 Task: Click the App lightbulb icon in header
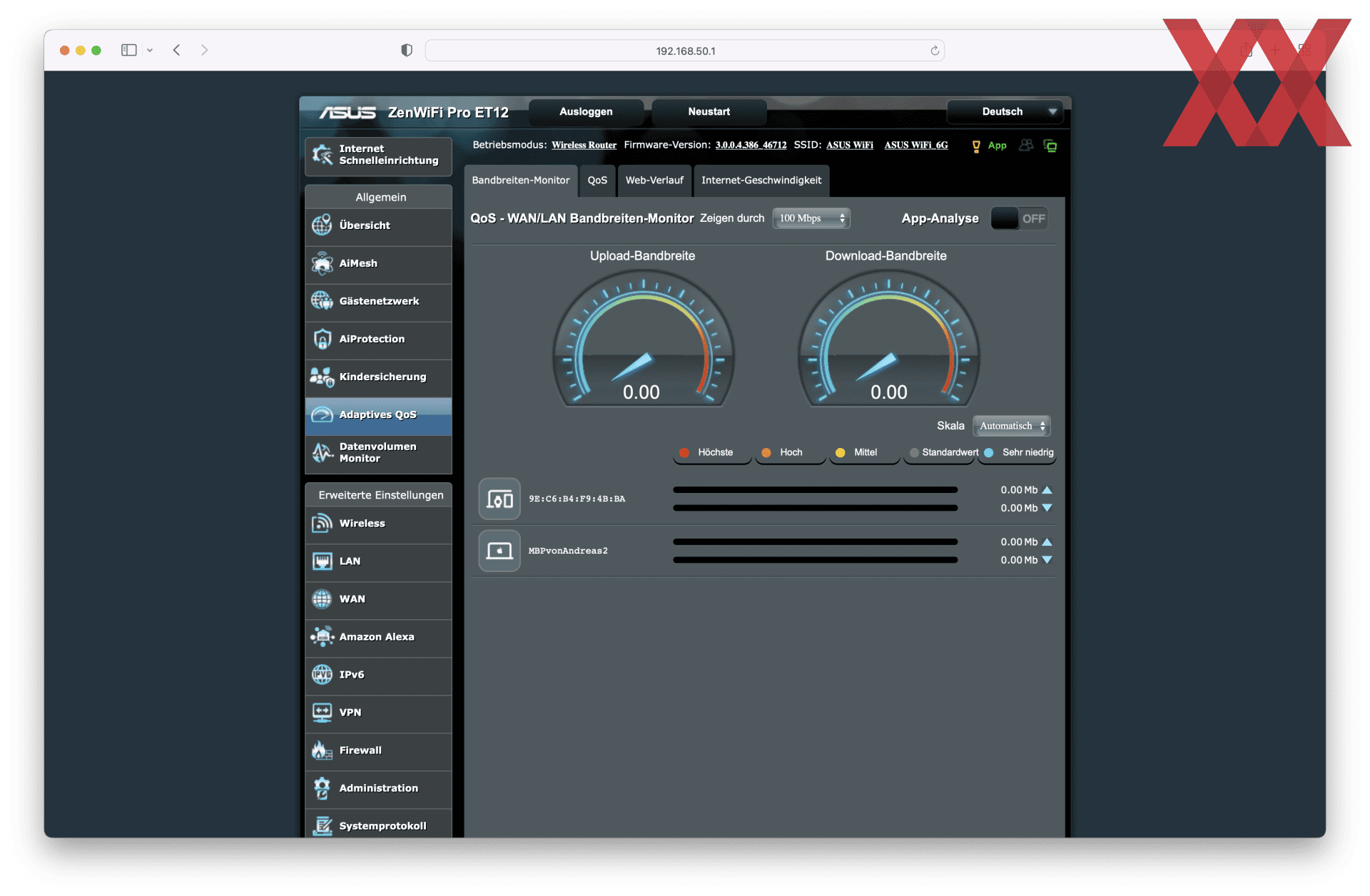(976, 146)
